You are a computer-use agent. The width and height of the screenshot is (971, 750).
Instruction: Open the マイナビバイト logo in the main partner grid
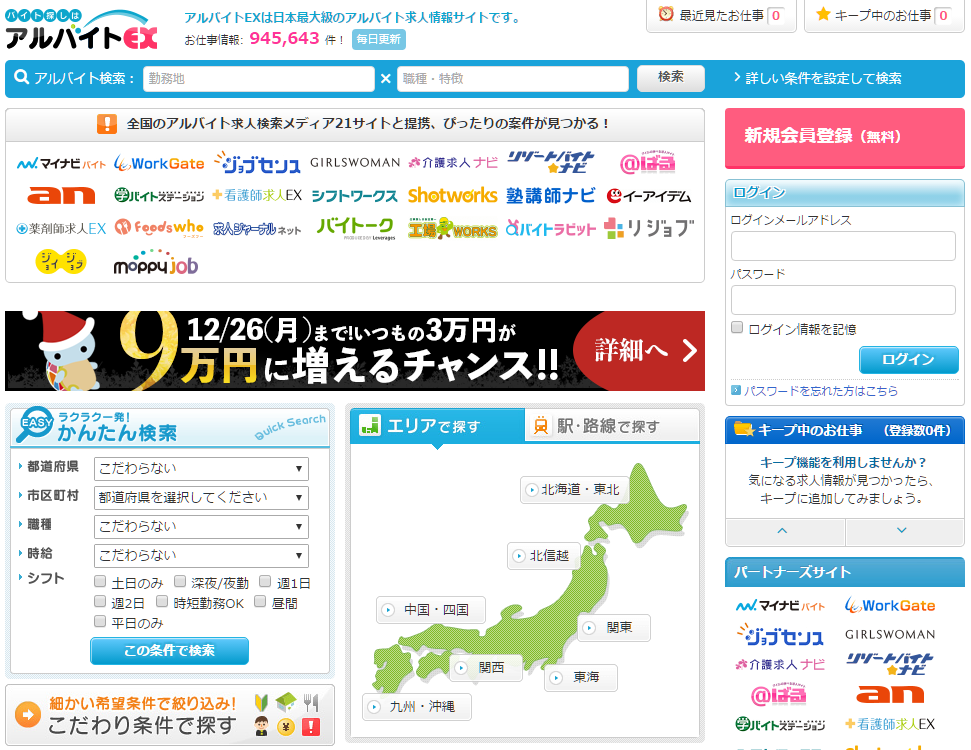(x=61, y=164)
